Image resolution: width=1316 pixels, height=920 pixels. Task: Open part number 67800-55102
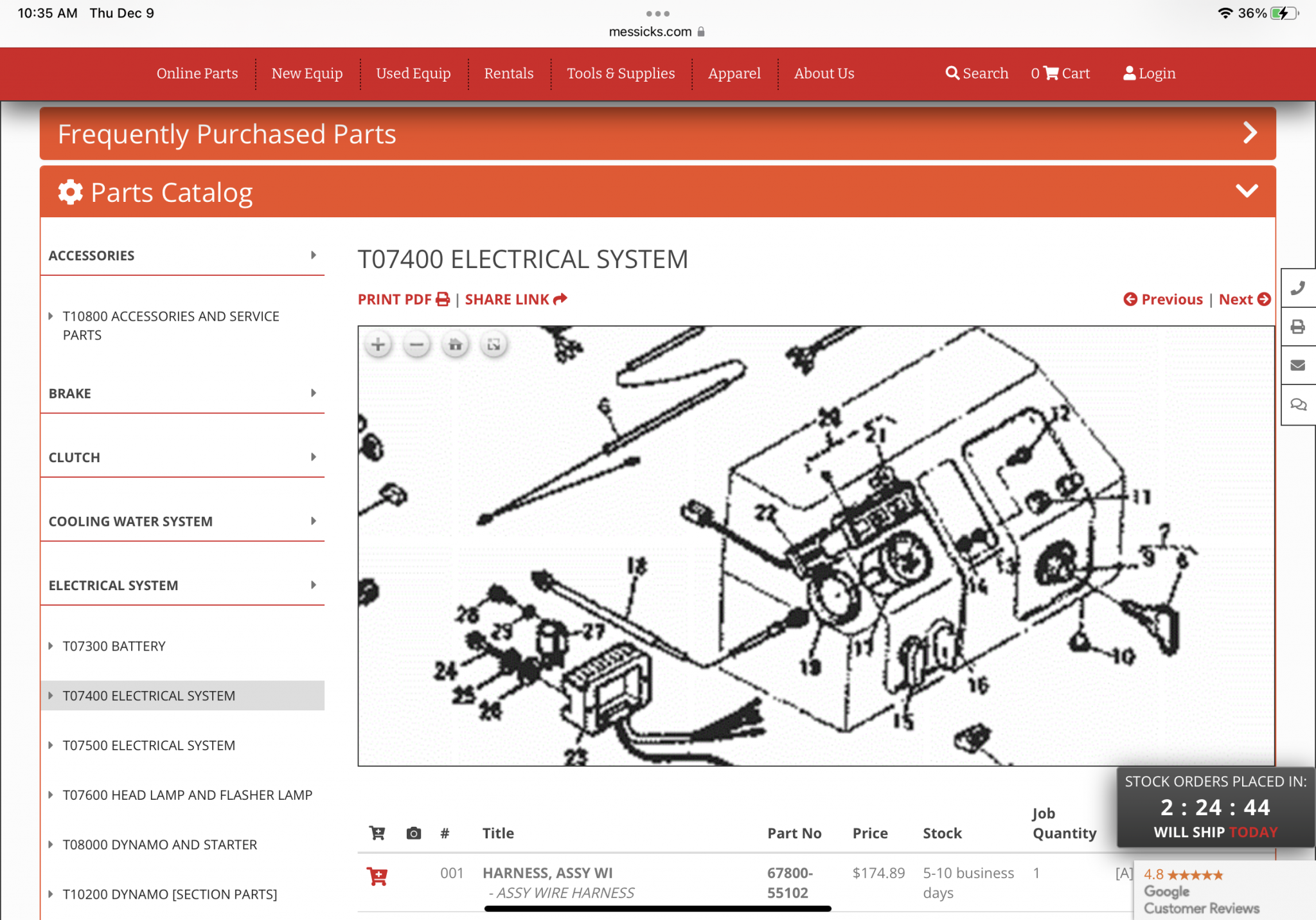tap(790, 883)
